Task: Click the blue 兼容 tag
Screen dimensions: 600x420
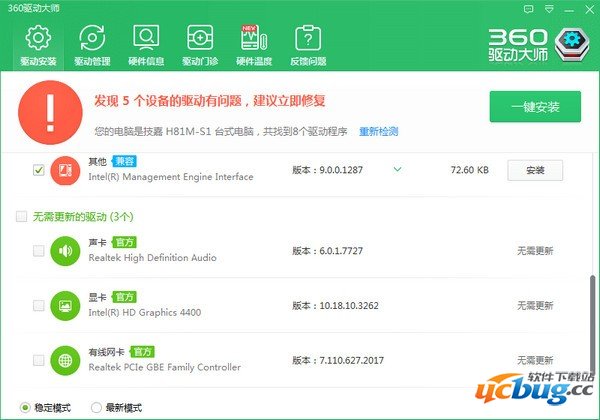Action: [x=124, y=161]
